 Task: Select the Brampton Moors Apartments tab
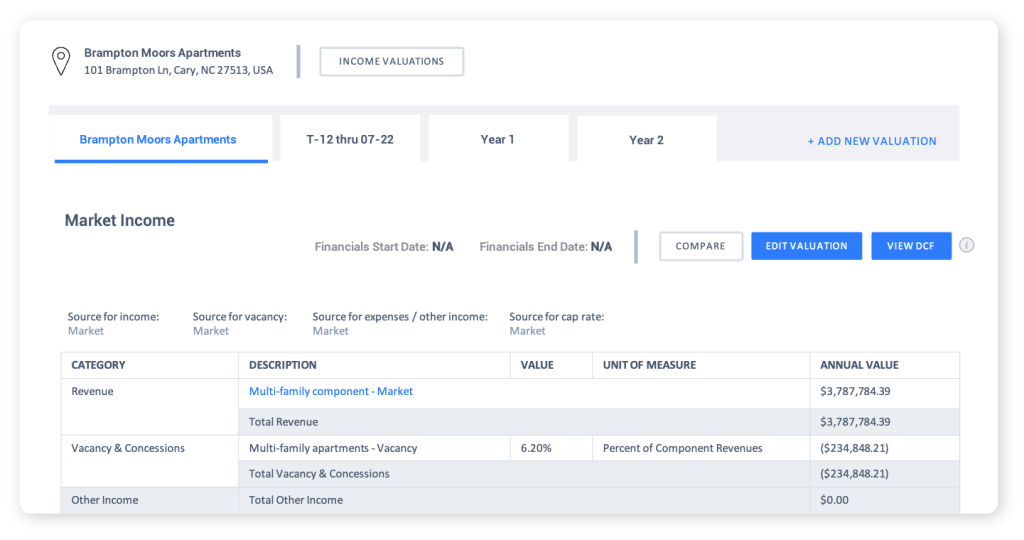coord(158,140)
